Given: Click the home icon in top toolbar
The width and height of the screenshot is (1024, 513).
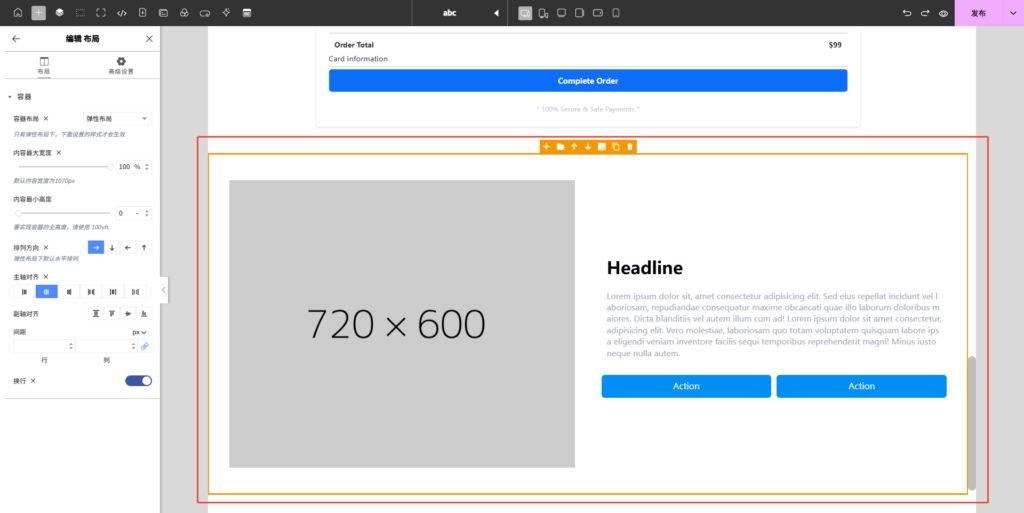Looking at the screenshot, I should click(17, 13).
